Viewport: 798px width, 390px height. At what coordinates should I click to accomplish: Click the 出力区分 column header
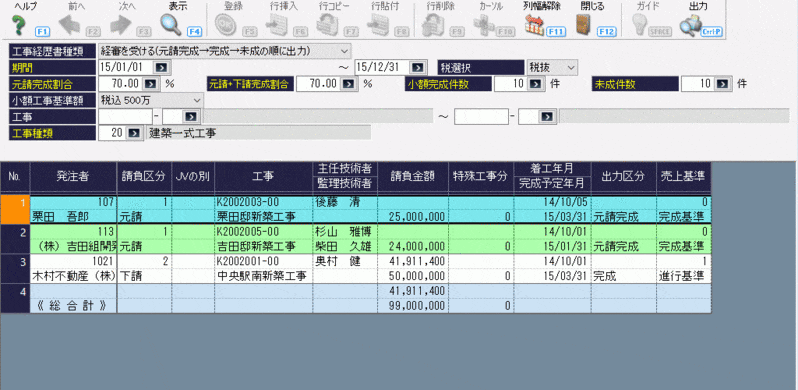[623, 176]
